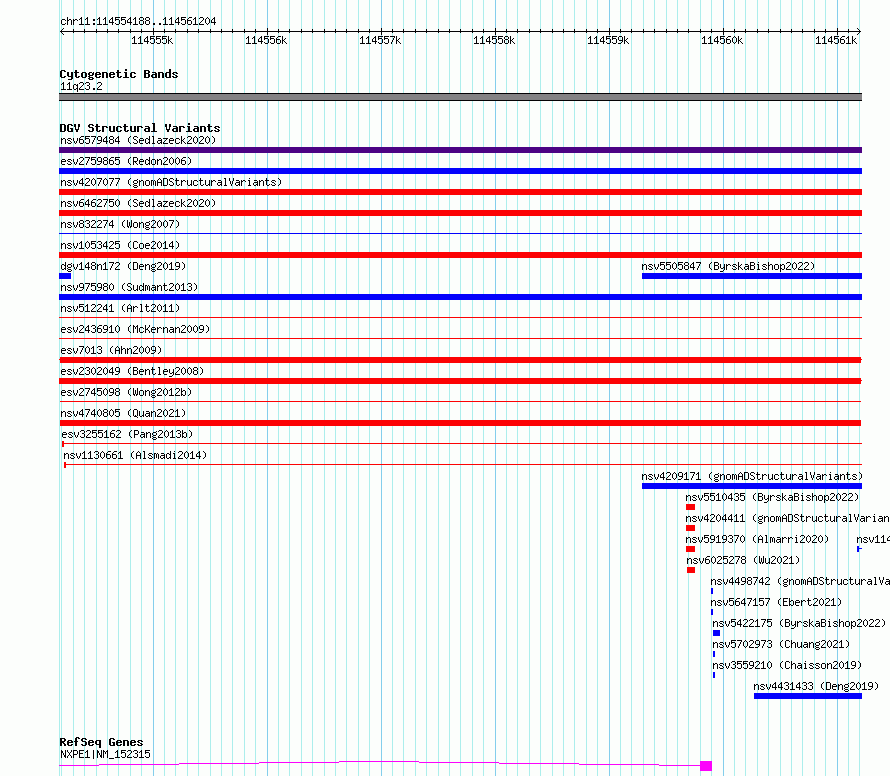This screenshot has width=890, height=776.
Task: Click the red nsv5510435 variant block
Action: point(690,507)
